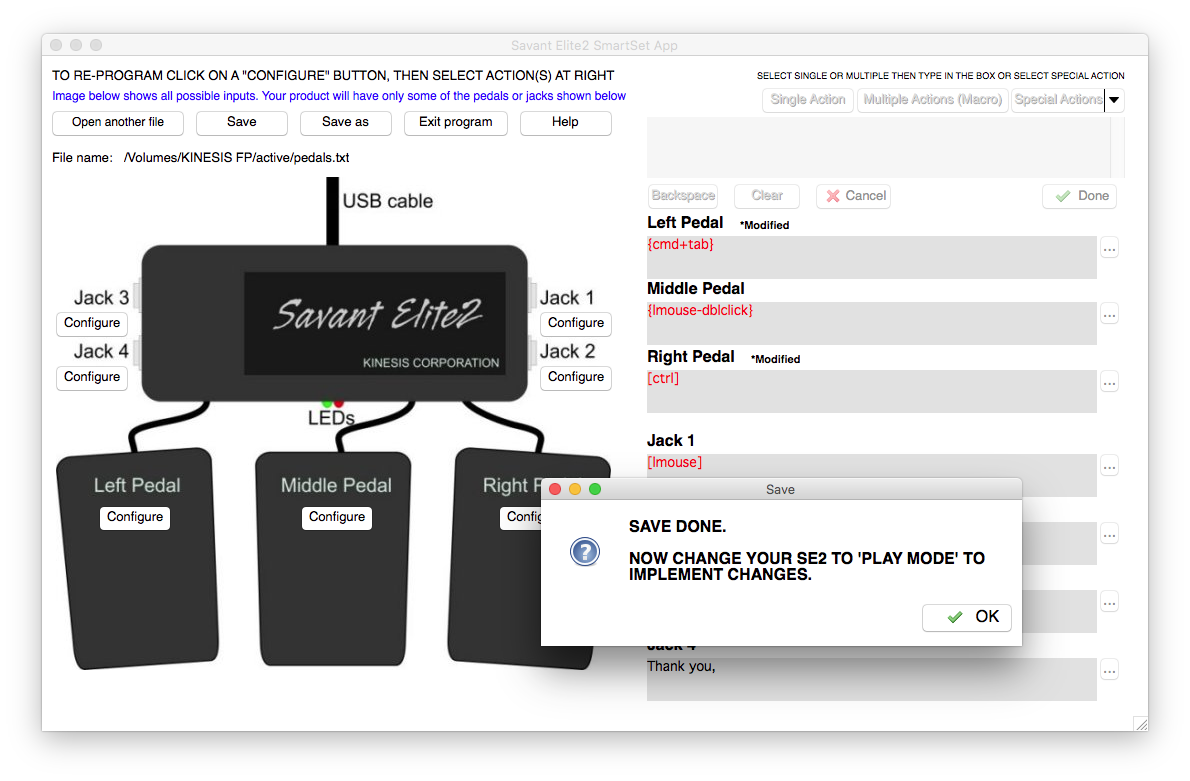Configure Jack 2
The width and height of the screenshot is (1190, 781).
click(x=576, y=377)
